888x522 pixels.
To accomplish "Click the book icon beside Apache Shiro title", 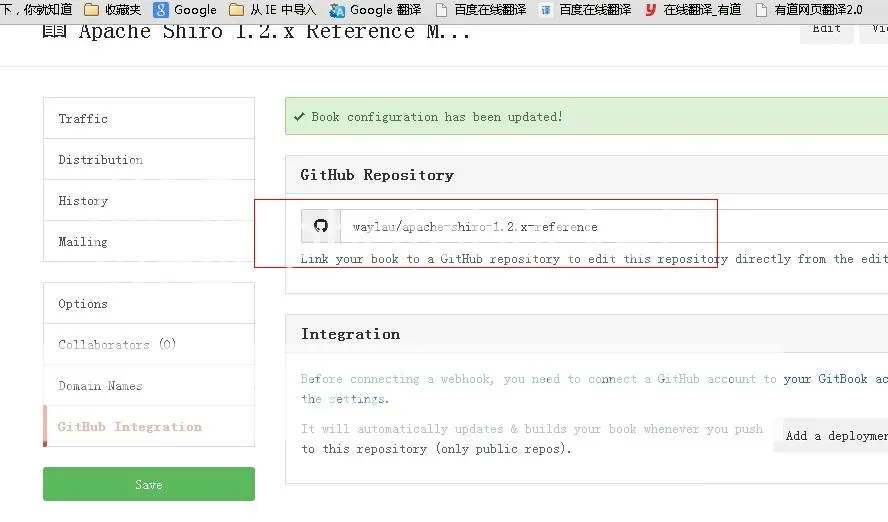I will click(x=54, y=31).
